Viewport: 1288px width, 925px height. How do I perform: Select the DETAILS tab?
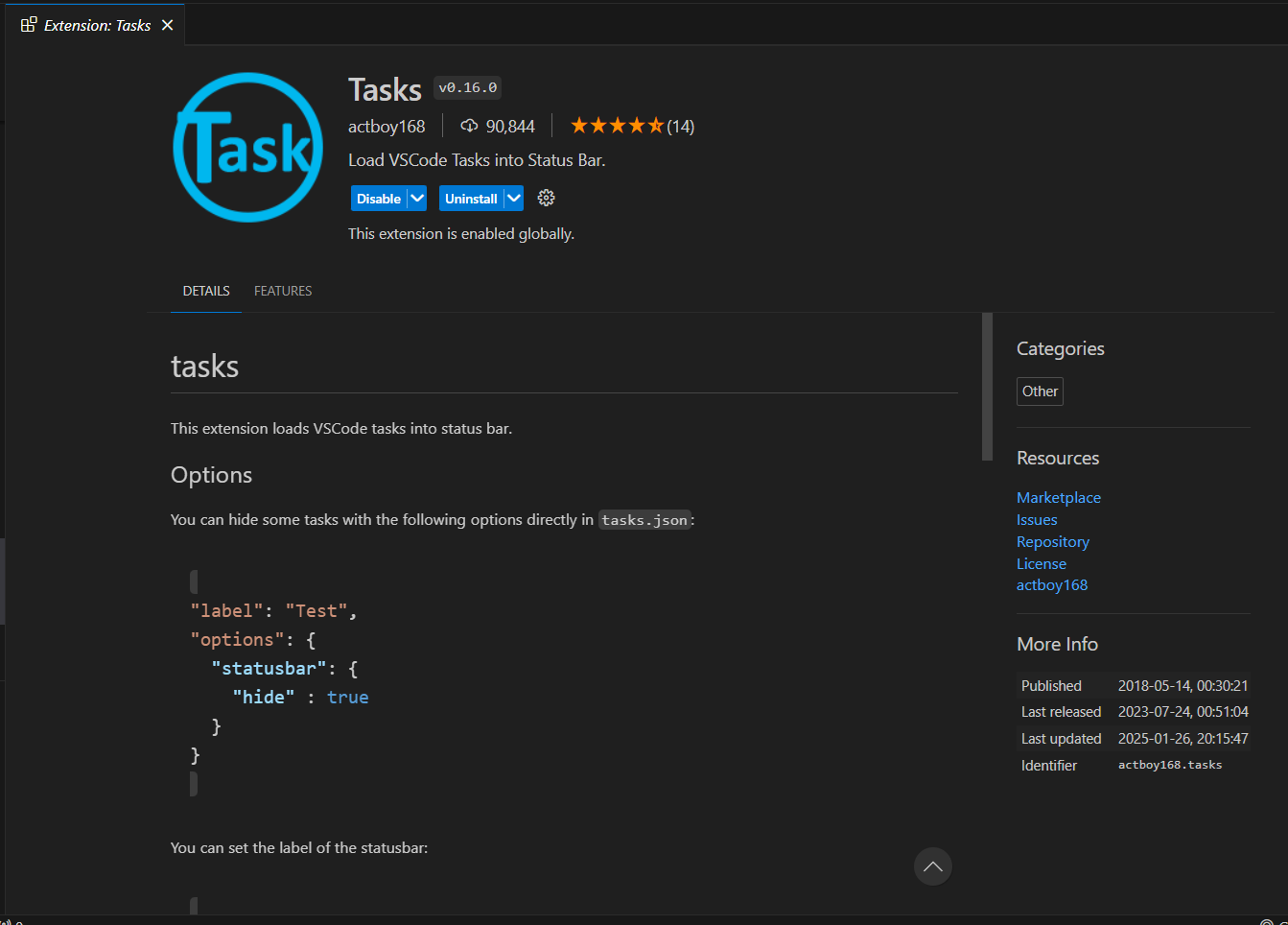[206, 291]
